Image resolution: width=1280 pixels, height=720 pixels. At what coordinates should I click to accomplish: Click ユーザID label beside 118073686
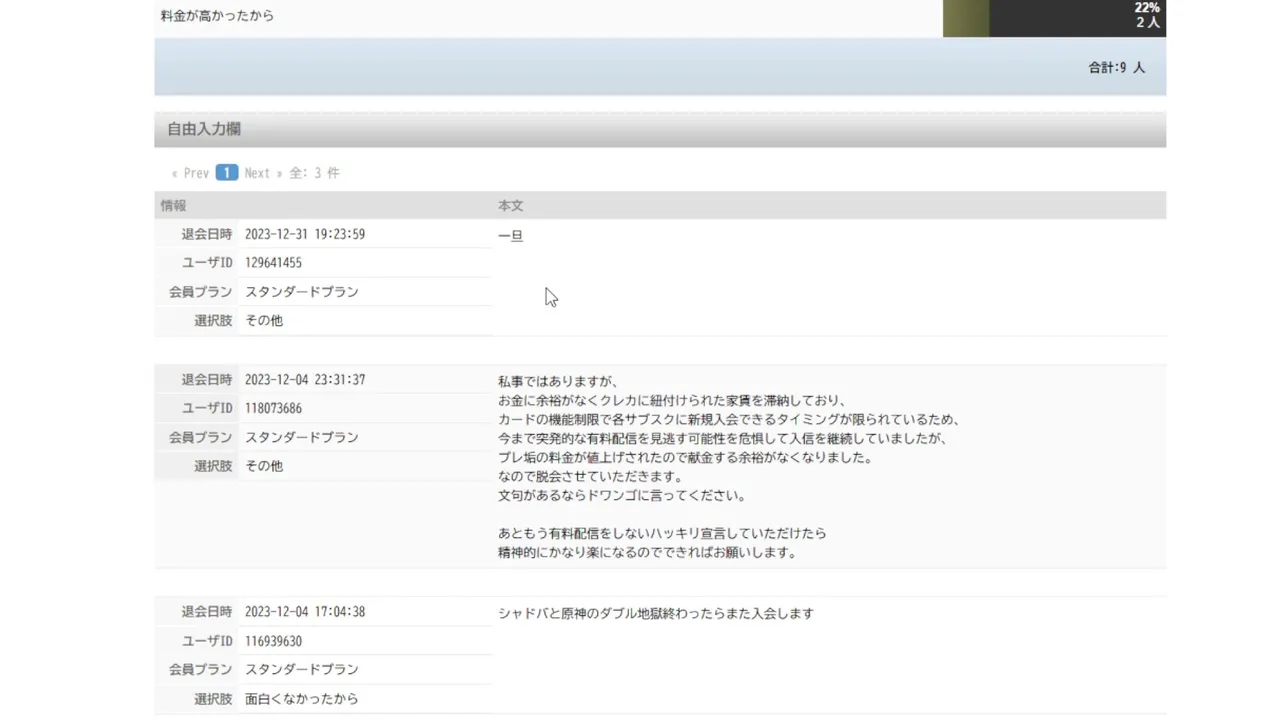207,409
